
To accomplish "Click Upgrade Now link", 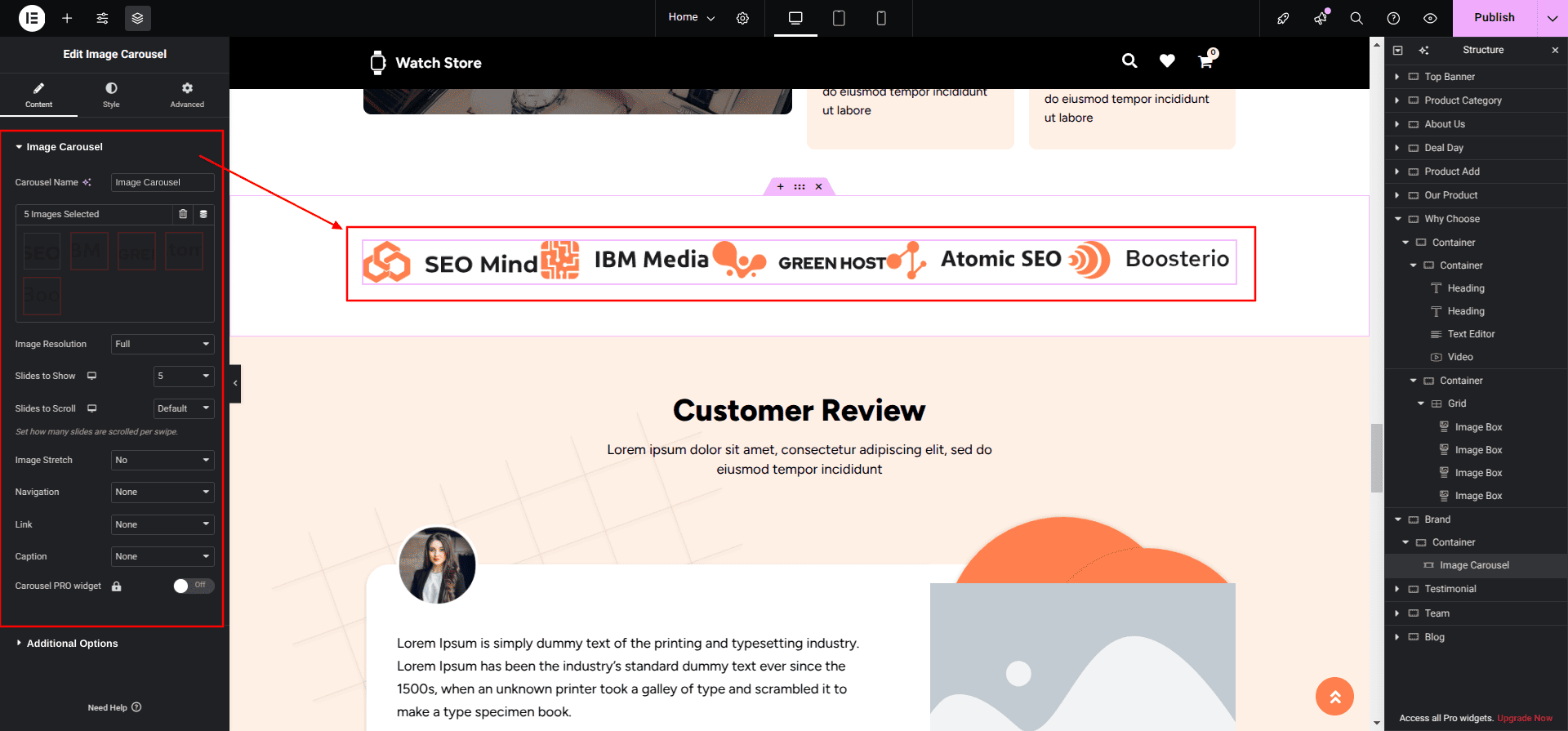I will [x=1525, y=718].
